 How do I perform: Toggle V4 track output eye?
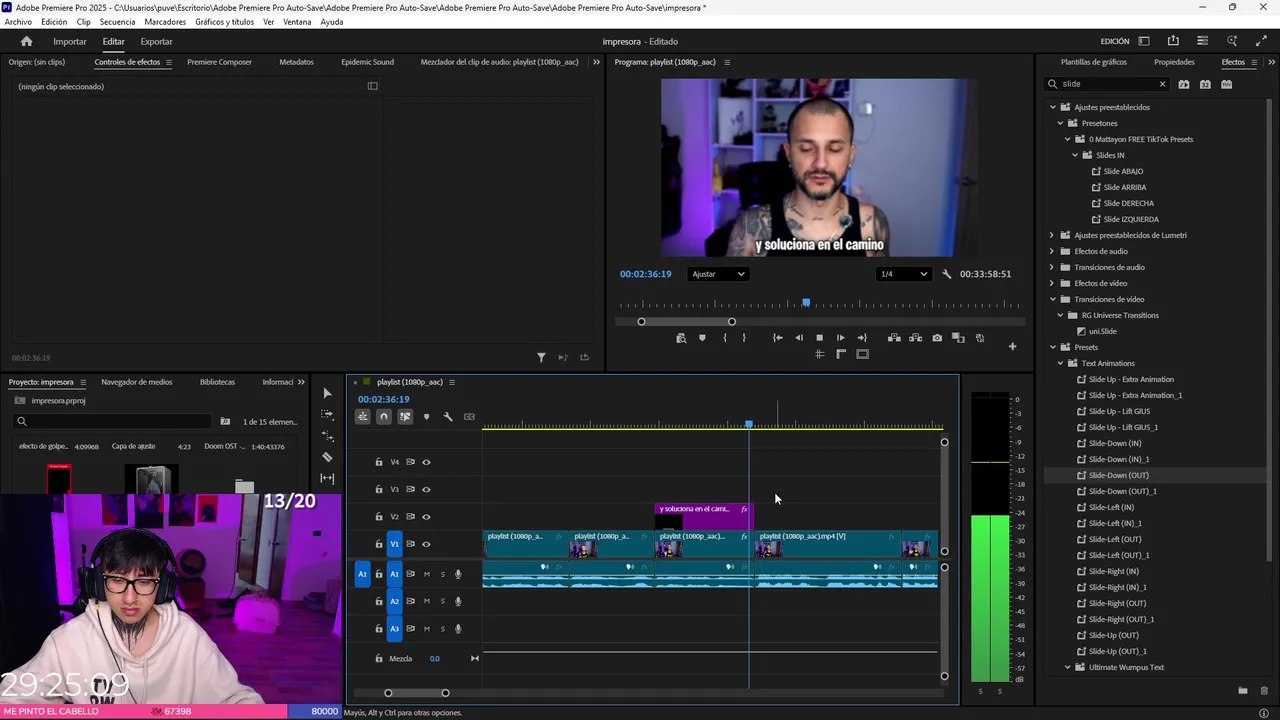point(426,462)
